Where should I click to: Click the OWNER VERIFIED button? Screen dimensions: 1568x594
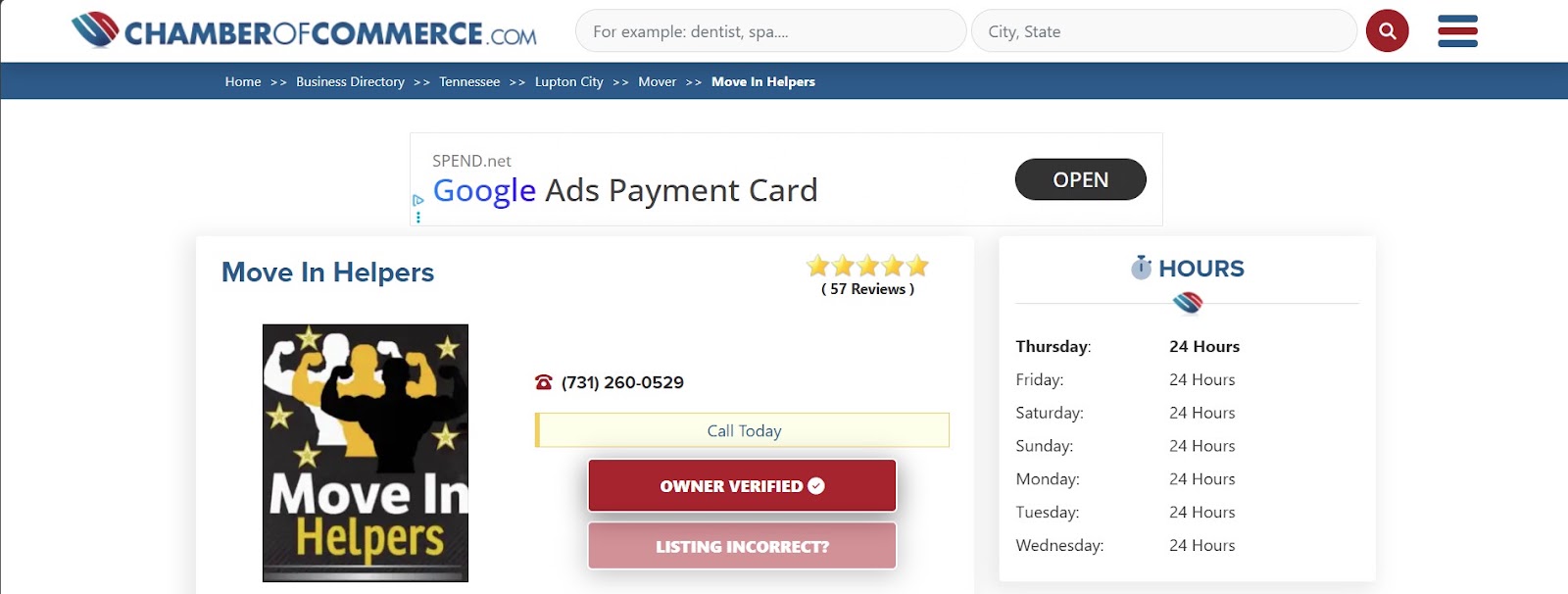(x=742, y=485)
